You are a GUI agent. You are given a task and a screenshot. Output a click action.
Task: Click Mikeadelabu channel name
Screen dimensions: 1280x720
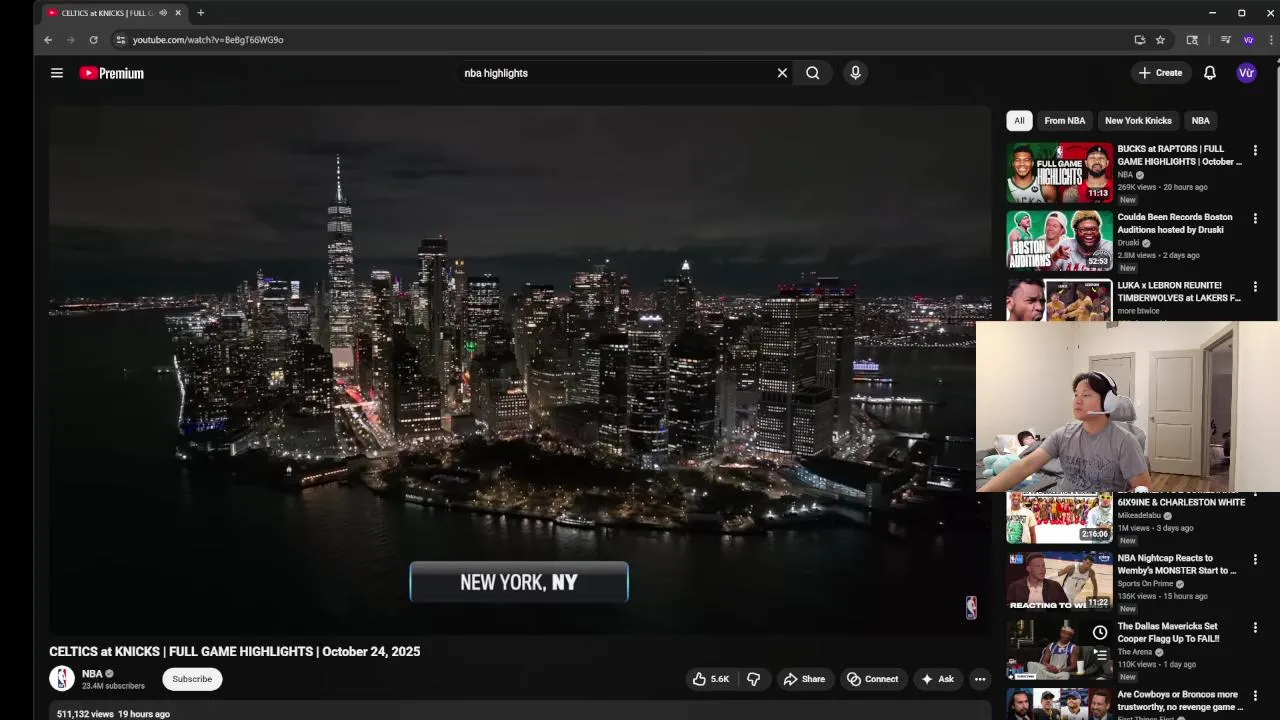coord(1139,516)
